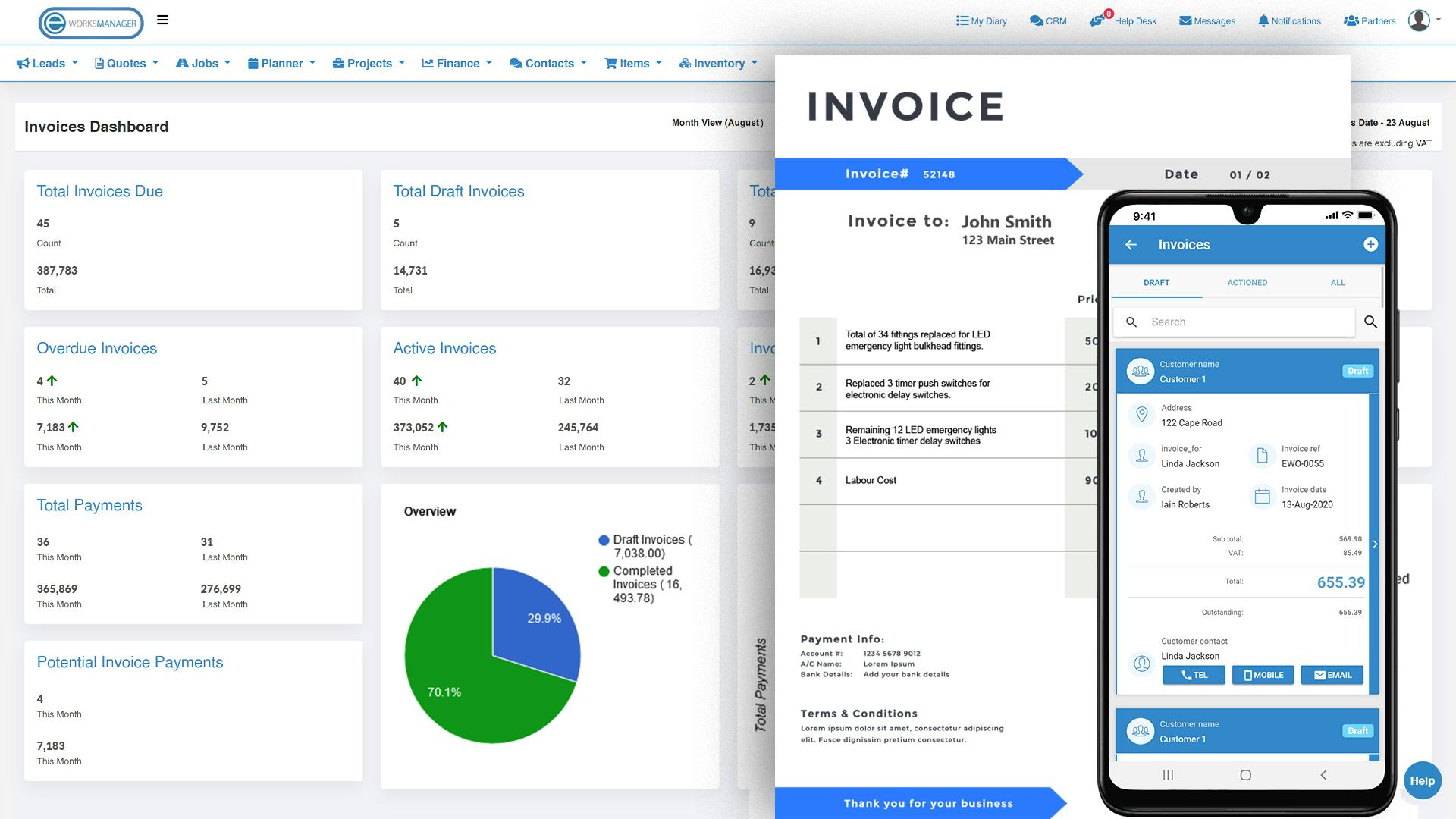View Notifications bell icon
Image resolution: width=1456 pixels, height=819 pixels.
tap(1288, 20)
